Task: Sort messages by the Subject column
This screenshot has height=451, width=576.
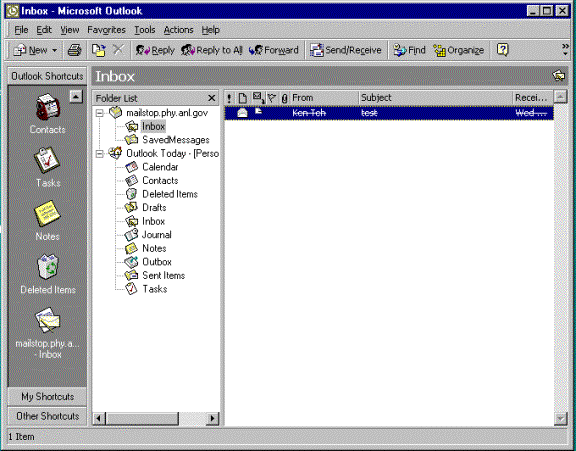Action: [435, 98]
